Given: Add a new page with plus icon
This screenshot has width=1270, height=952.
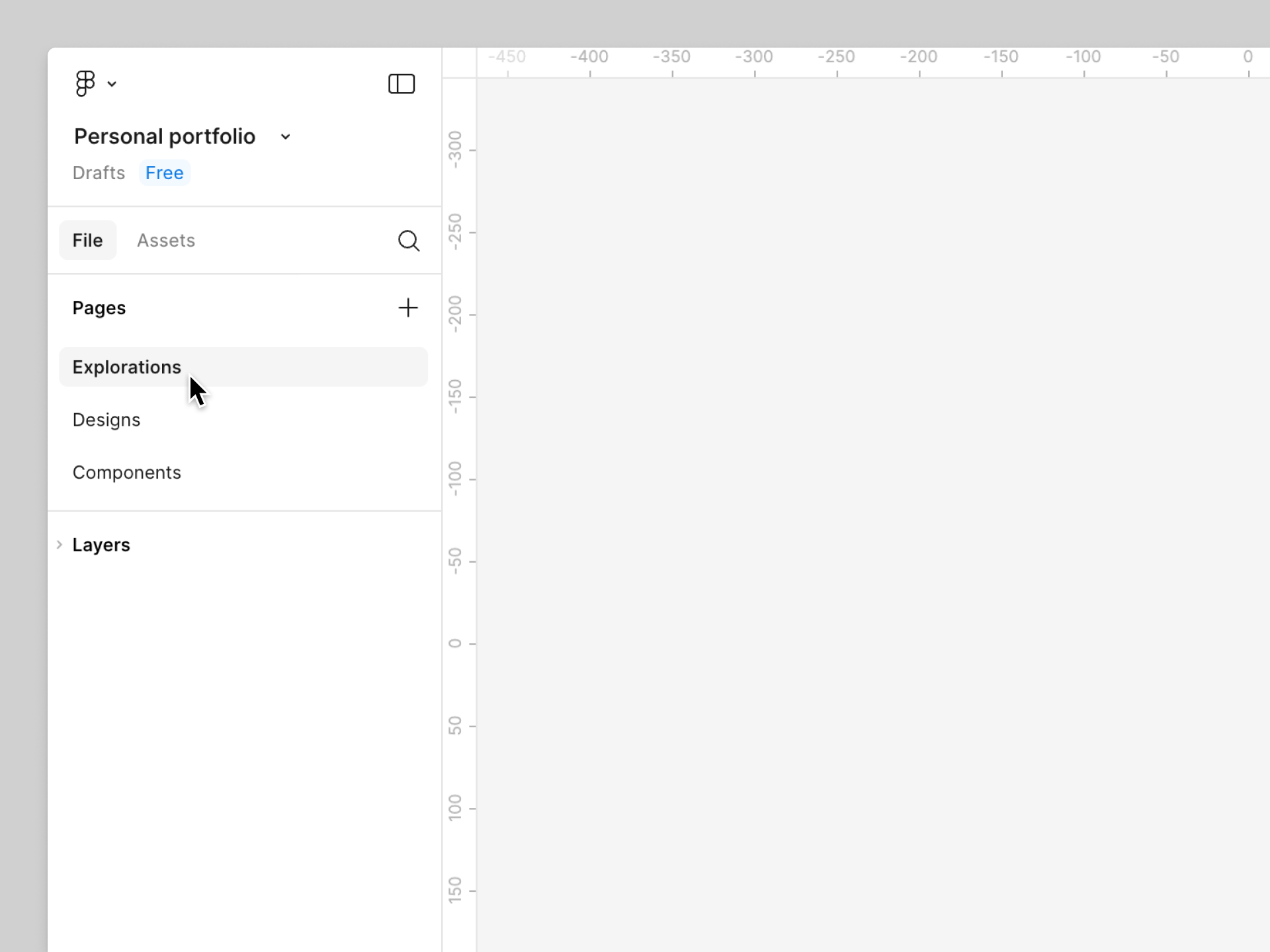Looking at the screenshot, I should coord(408,307).
